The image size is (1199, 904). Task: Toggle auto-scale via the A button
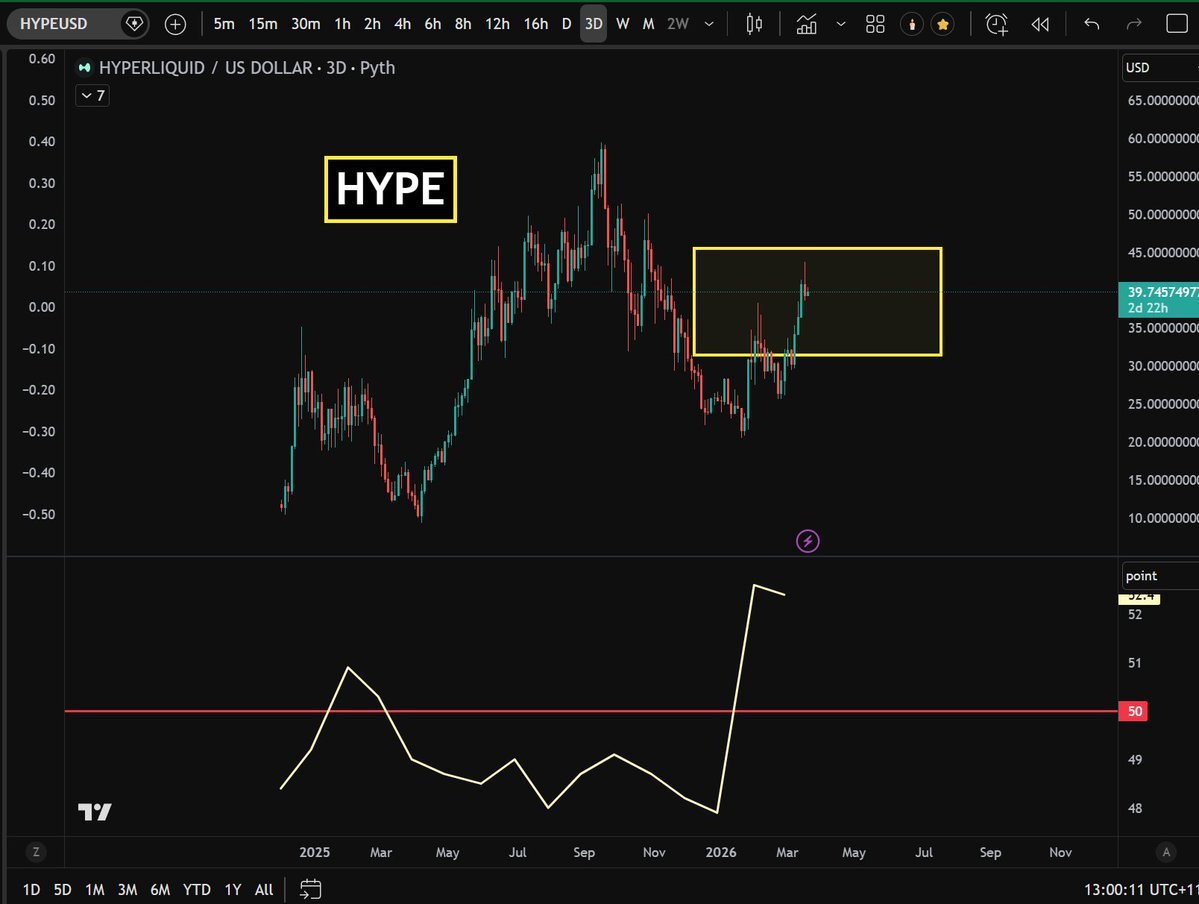(1166, 852)
